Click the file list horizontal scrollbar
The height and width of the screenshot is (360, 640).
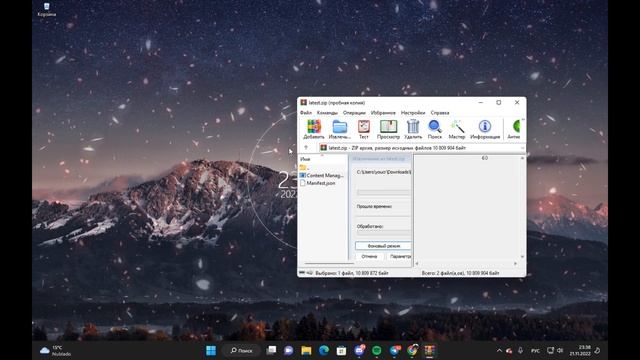[329, 264]
